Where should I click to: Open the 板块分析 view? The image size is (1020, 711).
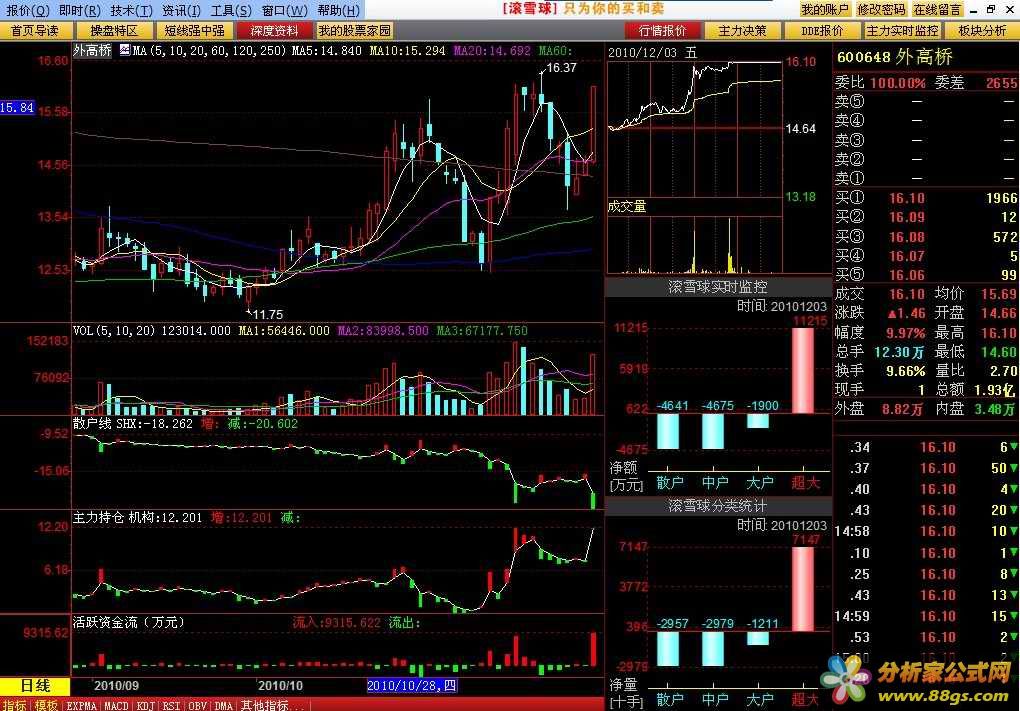(982, 31)
